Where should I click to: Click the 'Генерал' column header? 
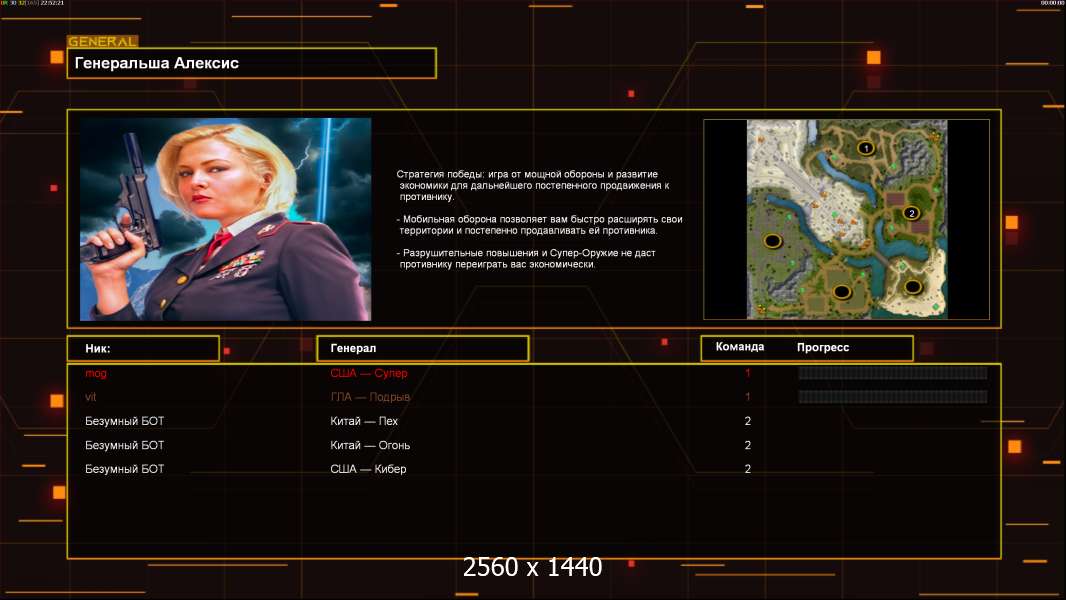point(423,348)
